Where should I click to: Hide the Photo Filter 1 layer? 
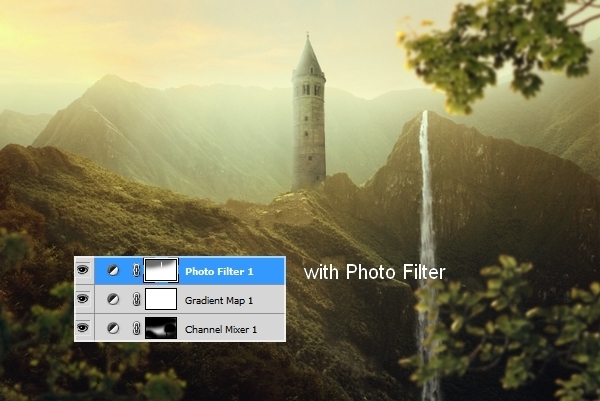click(x=83, y=270)
